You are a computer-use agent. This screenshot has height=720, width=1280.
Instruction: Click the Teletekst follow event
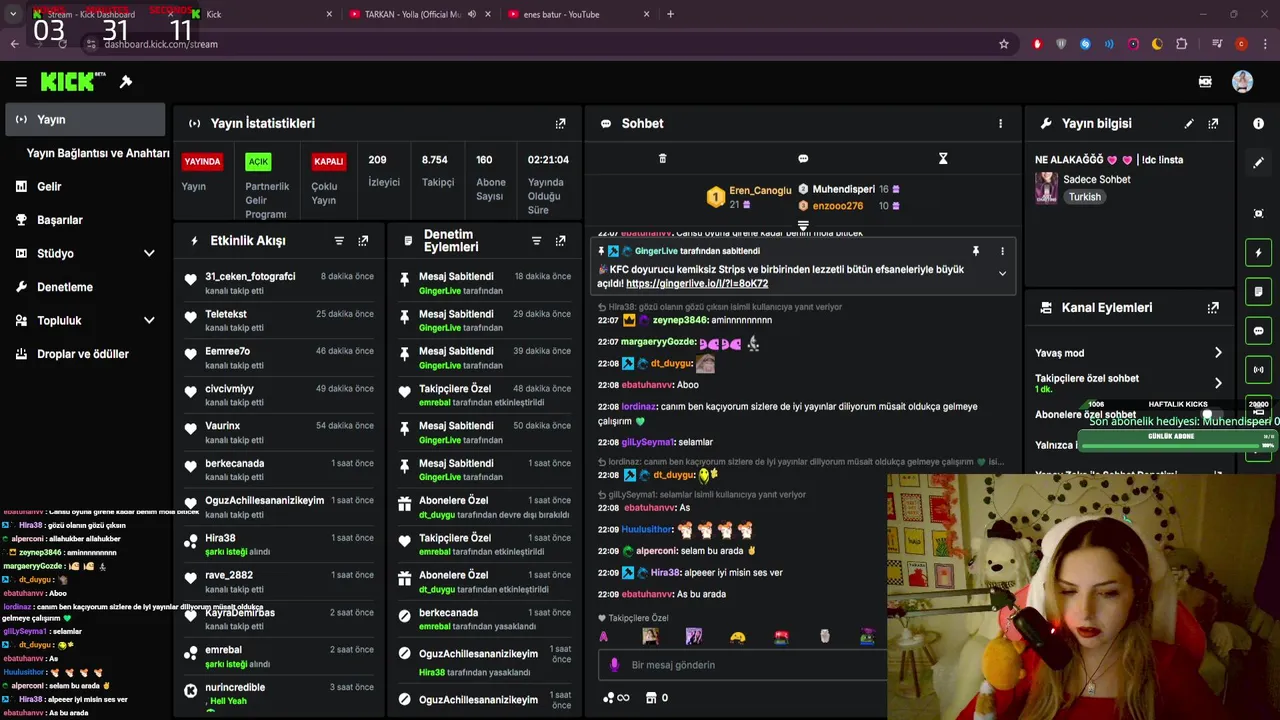coord(280,320)
